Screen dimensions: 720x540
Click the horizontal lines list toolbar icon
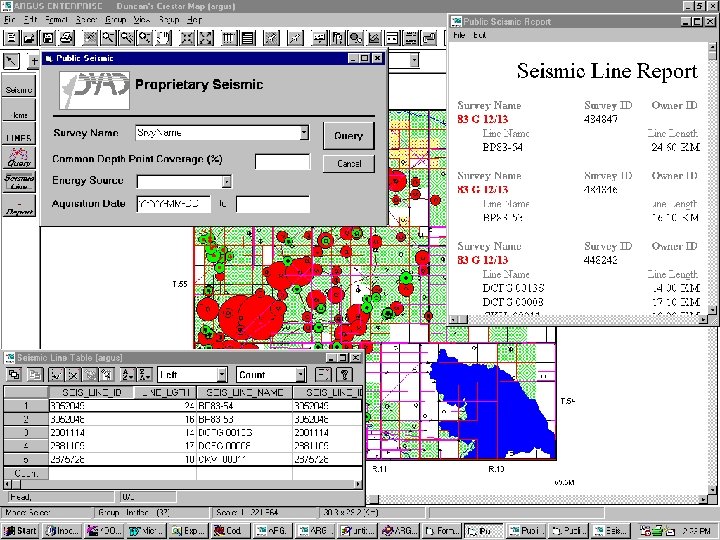(248, 38)
